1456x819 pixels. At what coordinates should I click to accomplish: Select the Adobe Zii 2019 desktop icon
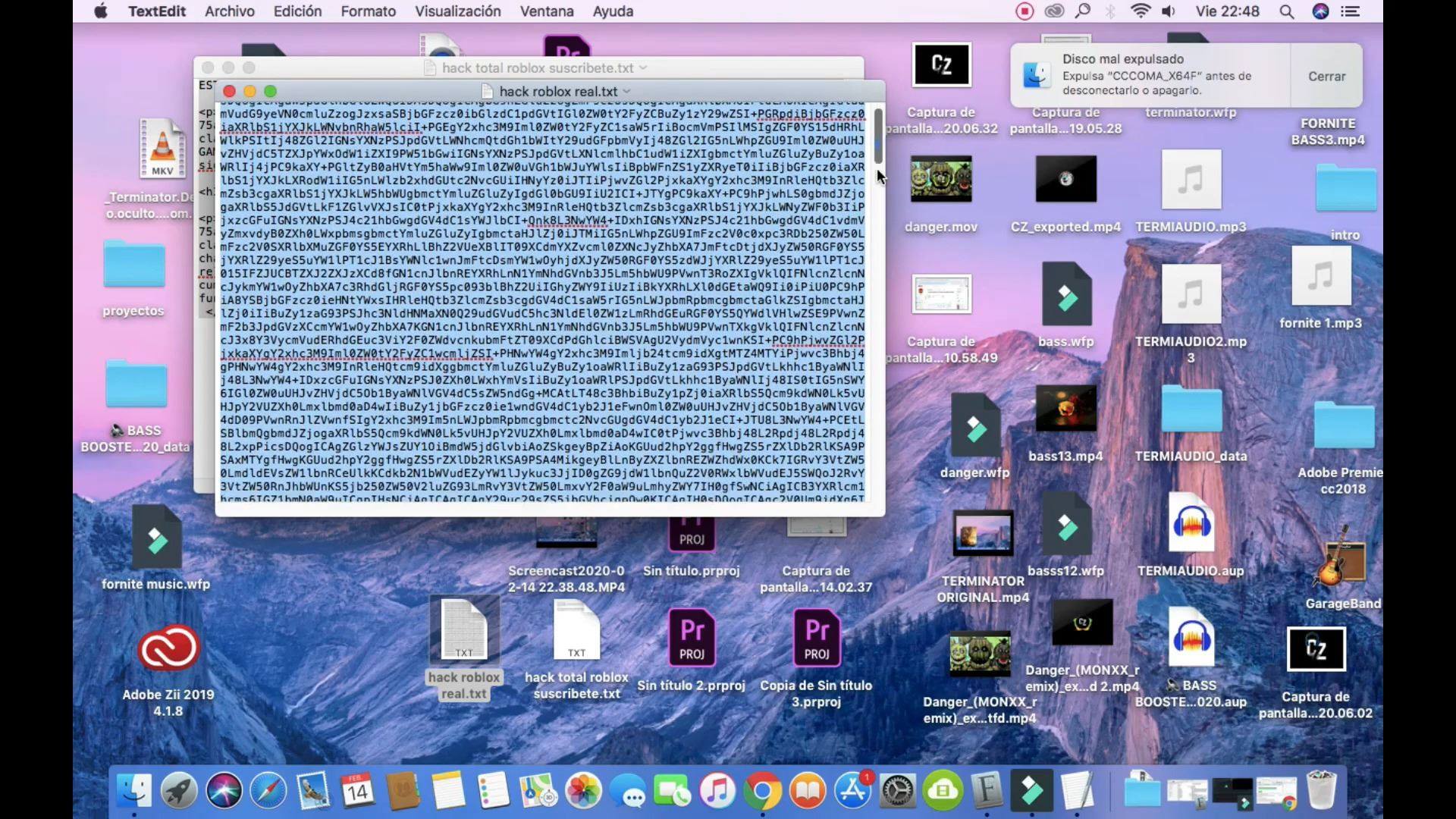tap(168, 648)
